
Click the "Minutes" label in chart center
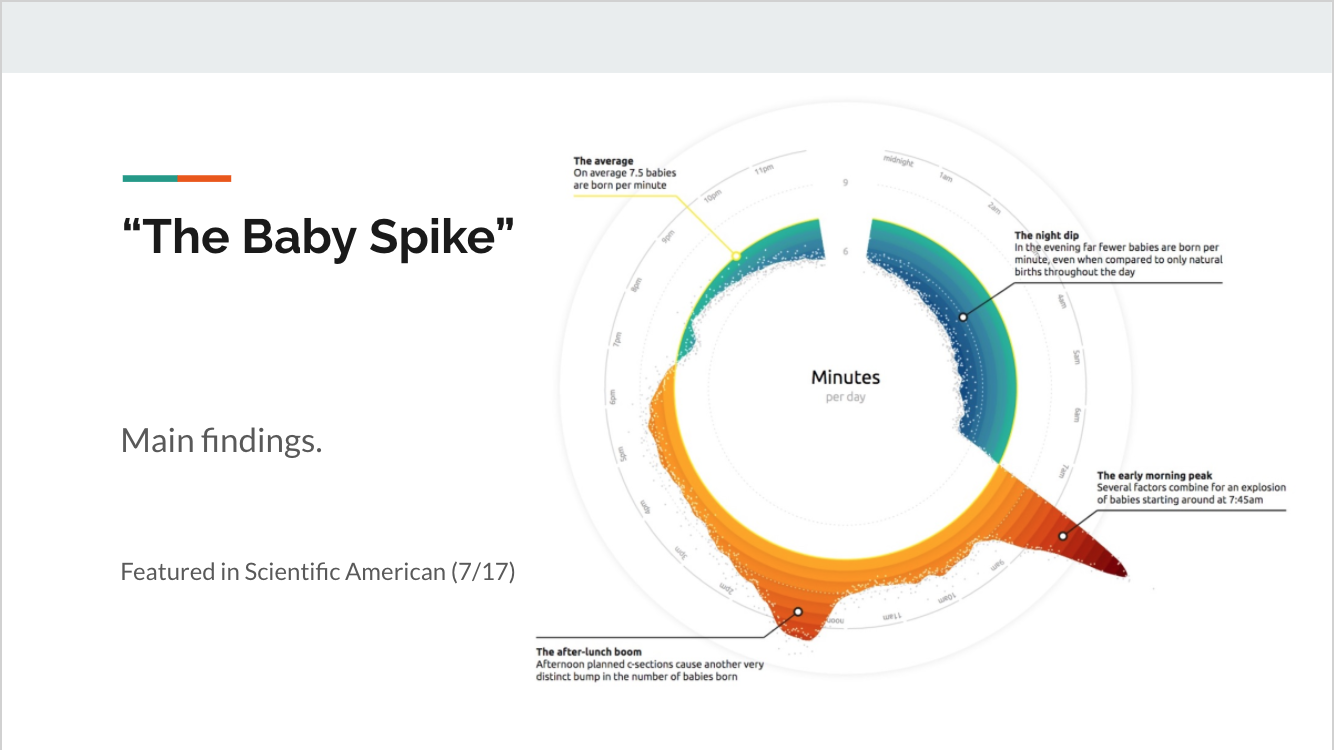pyautogui.click(x=845, y=377)
